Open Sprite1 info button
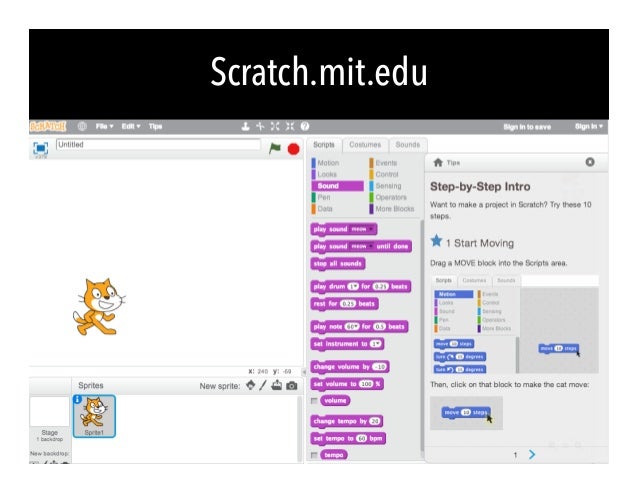The height and width of the screenshot is (493, 638). pos(77,399)
